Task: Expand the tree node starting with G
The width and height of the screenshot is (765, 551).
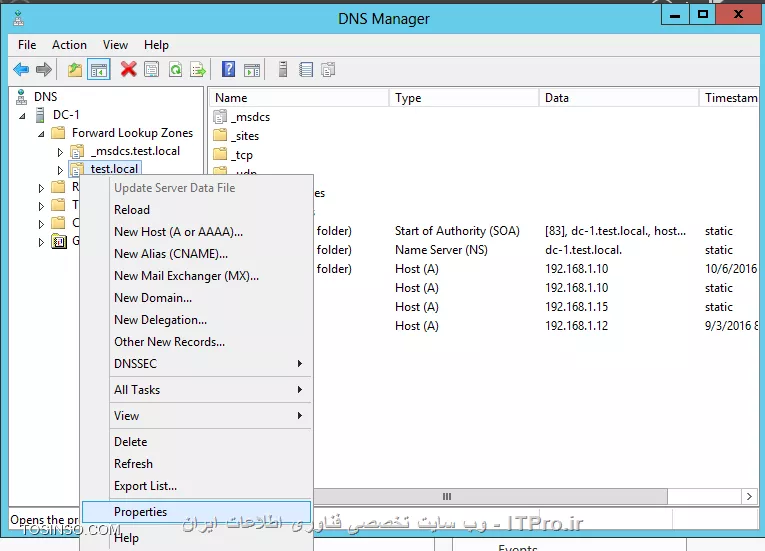Action: 41,242
